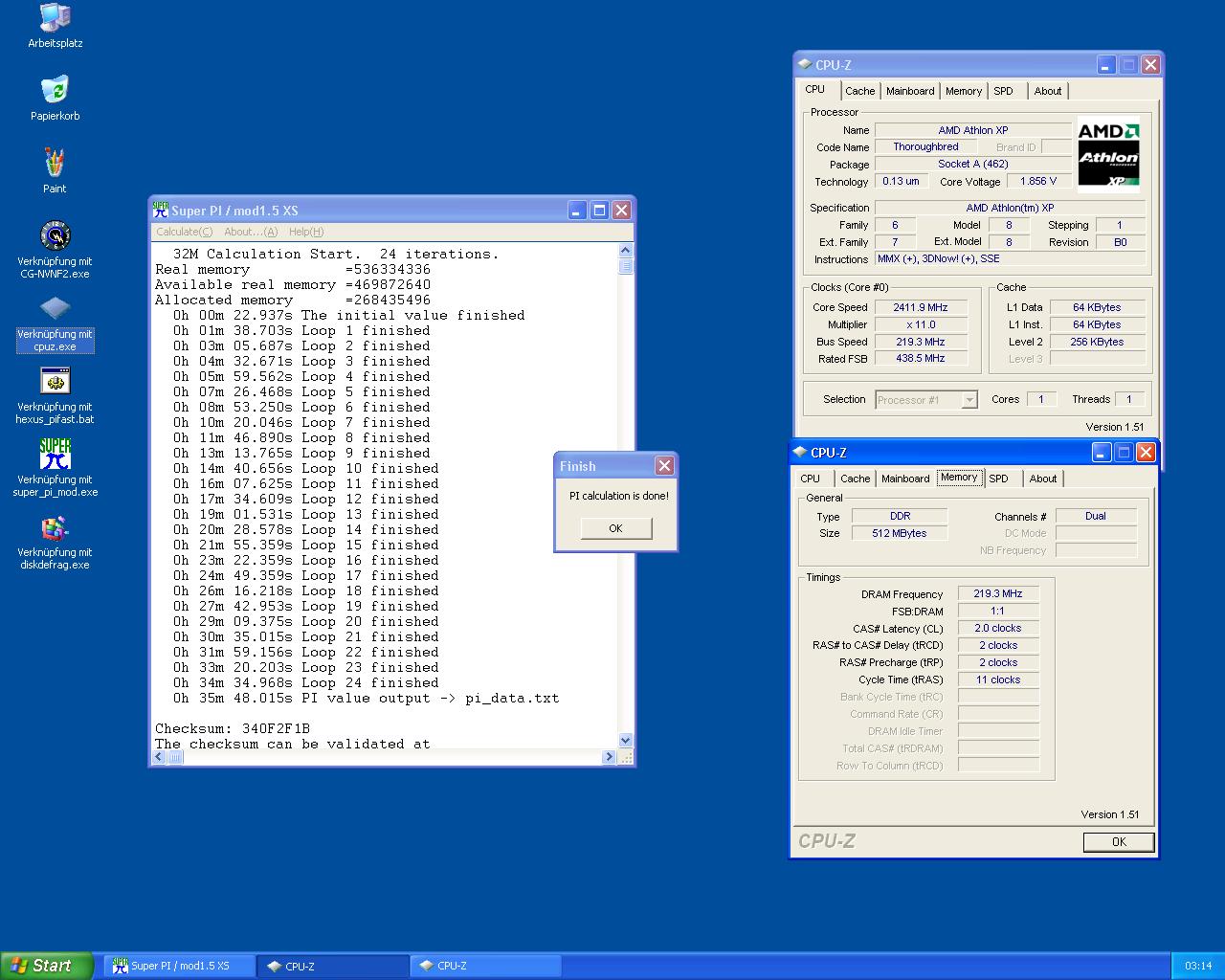The image size is (1225, 980).
Task: Close the Finish dialog
Action: (x=664, y=466)
